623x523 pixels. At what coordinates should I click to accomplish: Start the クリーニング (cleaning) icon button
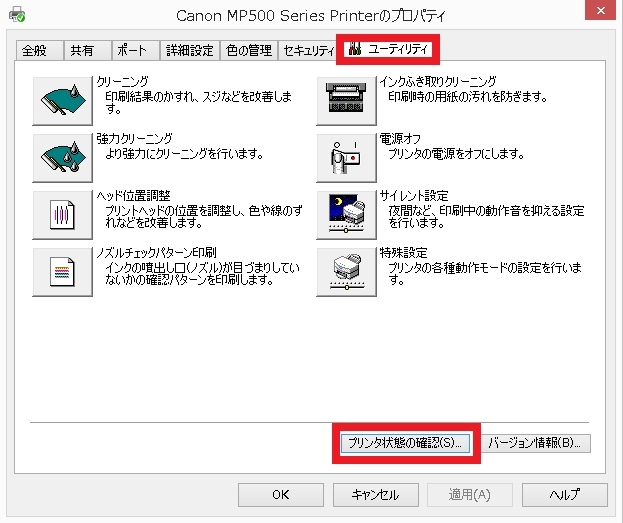[62, 101]
